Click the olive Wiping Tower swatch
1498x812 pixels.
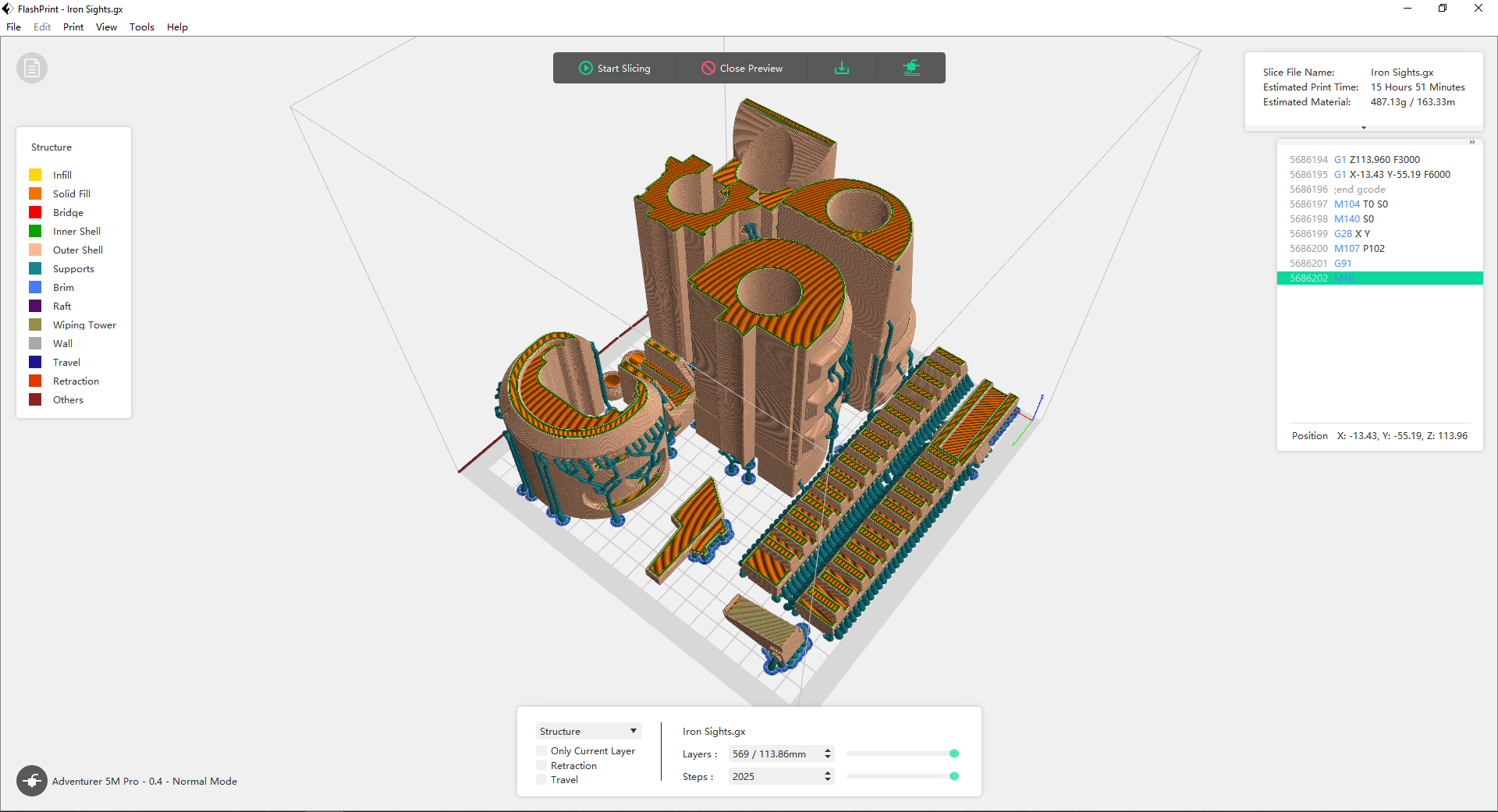pyautogui.click(x=35, y=324)
